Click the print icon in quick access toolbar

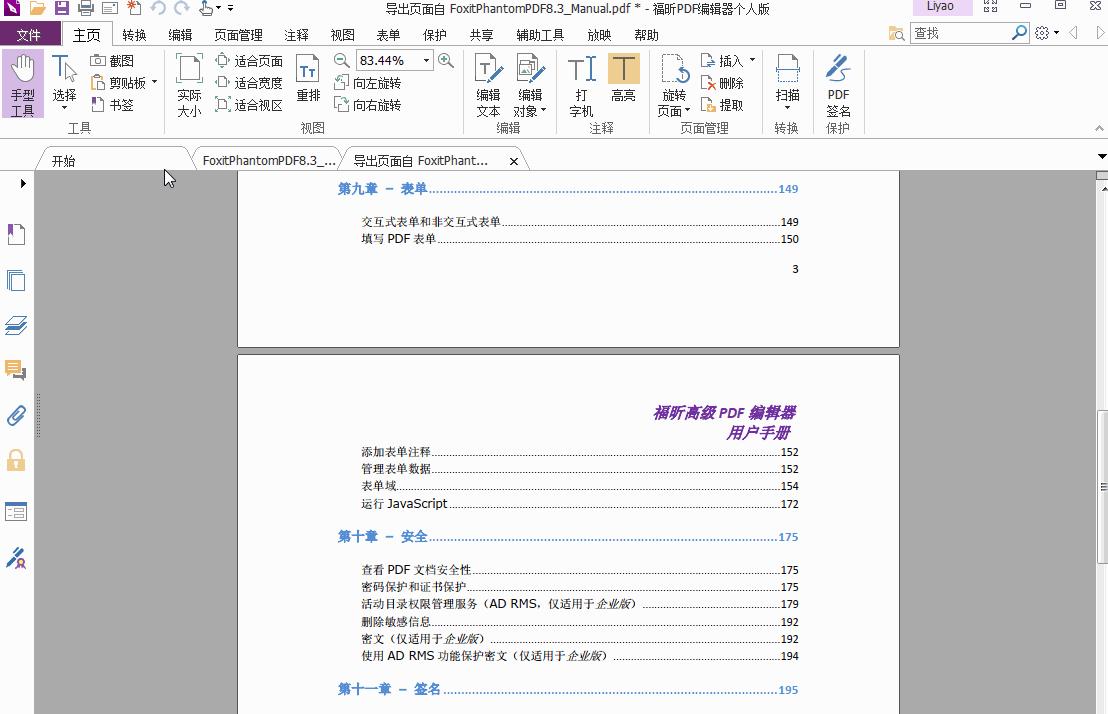click(85, 8)
